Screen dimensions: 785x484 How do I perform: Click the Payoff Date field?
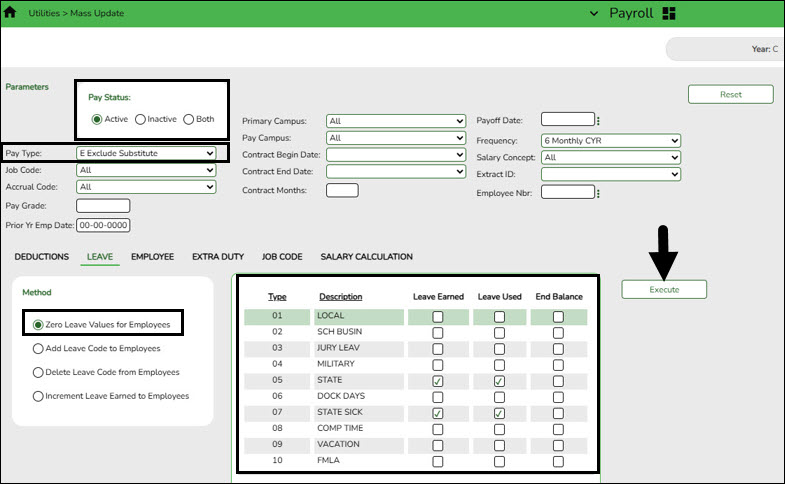tap(568, 120)
